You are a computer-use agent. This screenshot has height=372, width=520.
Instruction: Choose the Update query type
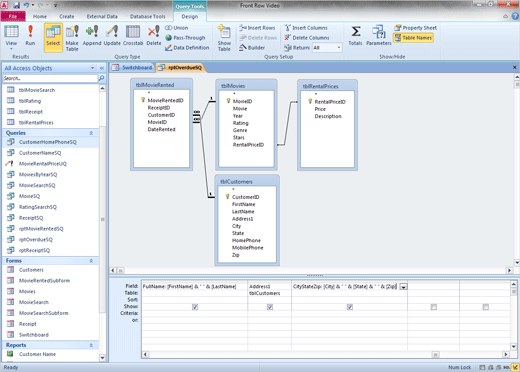pyautogui.click(x=112, y=35)
